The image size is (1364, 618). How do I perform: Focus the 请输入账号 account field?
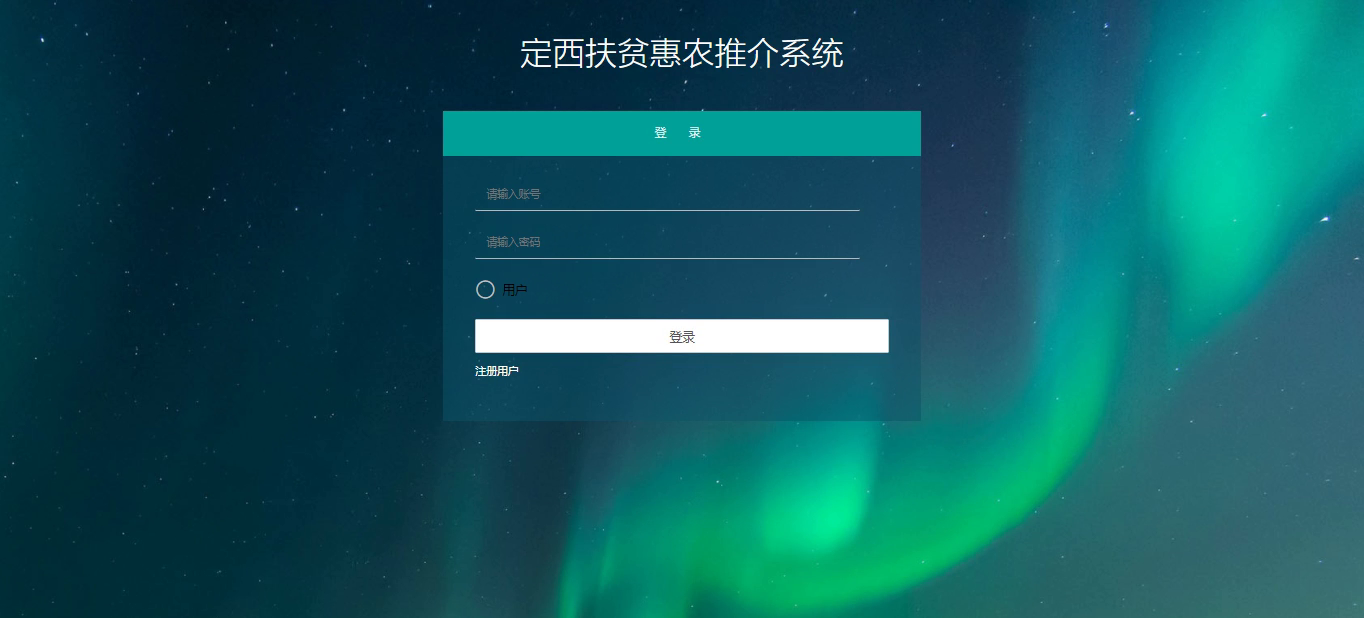coord(667,194)
